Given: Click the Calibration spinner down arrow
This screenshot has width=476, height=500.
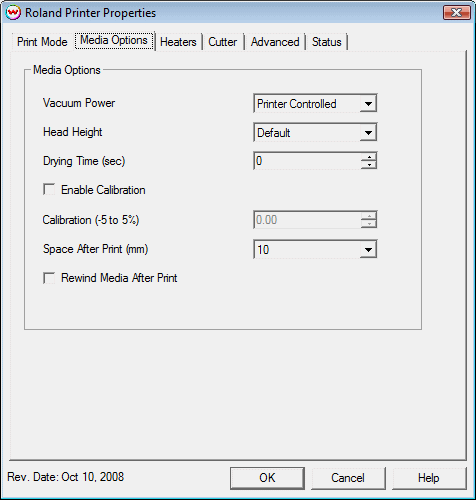Looking at the screenshot, I should [x=369, y=224].
